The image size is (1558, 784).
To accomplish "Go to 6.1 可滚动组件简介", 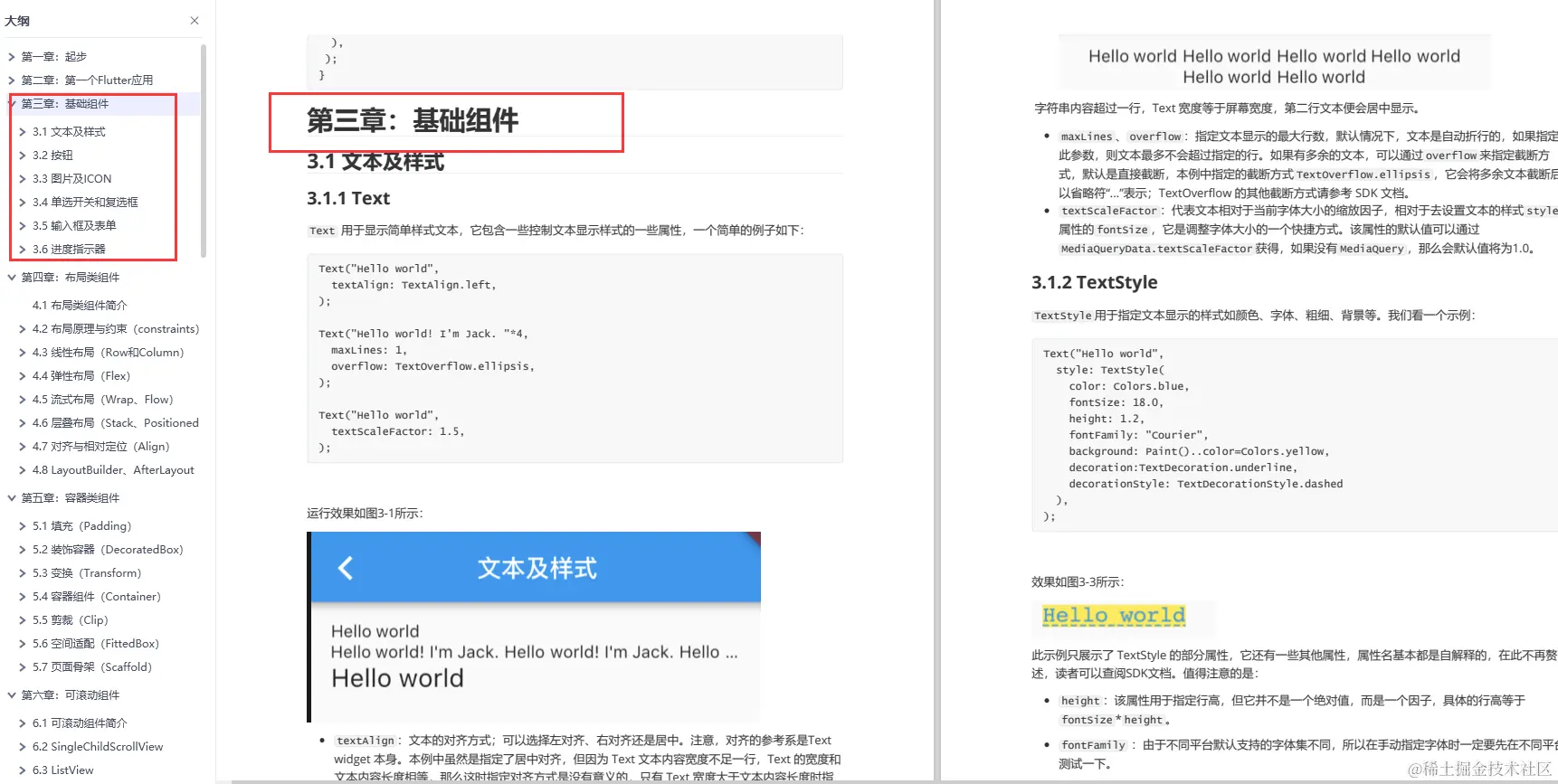I will pyautogui.click(x=80, y=723).
